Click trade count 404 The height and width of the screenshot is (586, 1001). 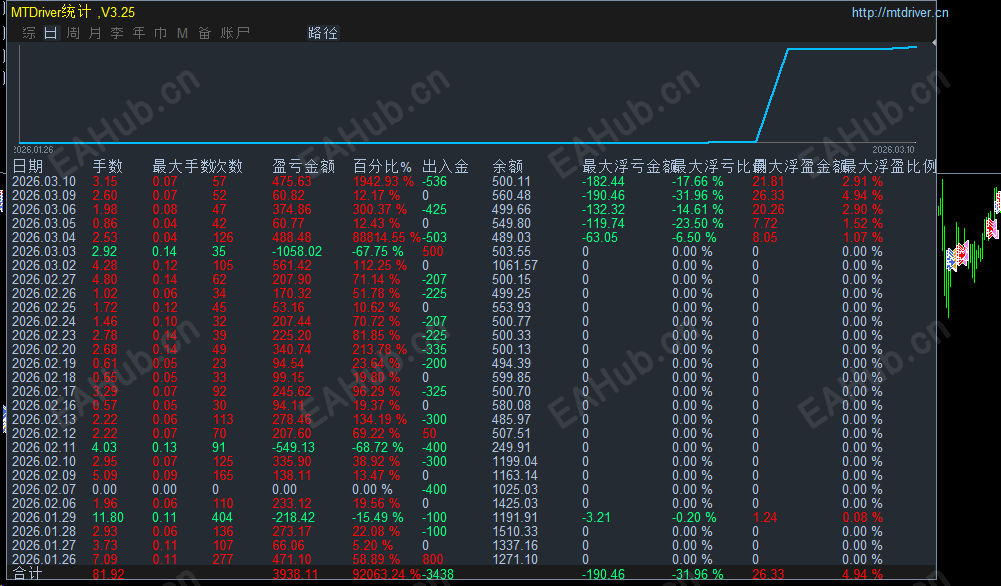(223, 518)
